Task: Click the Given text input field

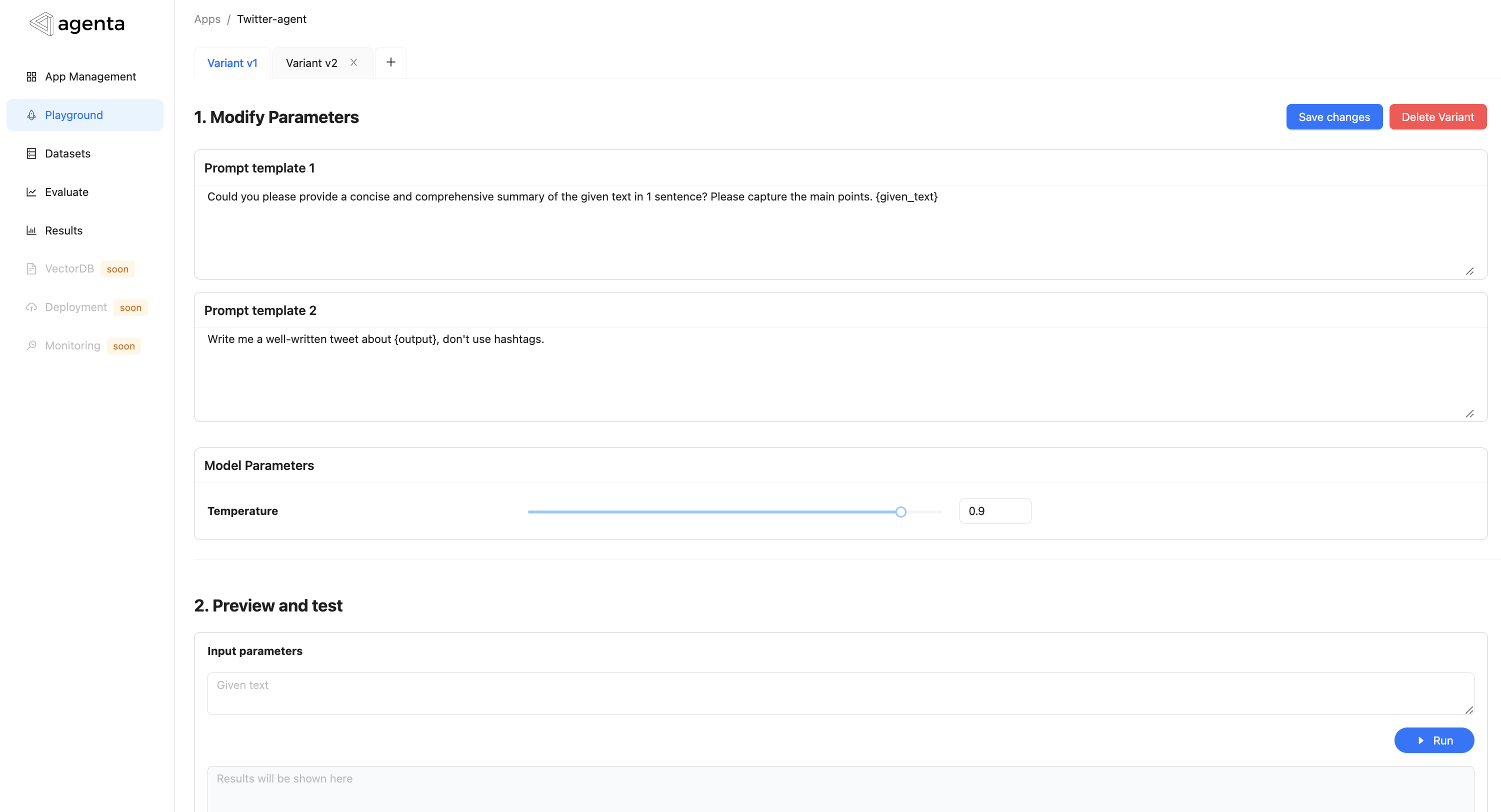Action: (x=839, y=693)
